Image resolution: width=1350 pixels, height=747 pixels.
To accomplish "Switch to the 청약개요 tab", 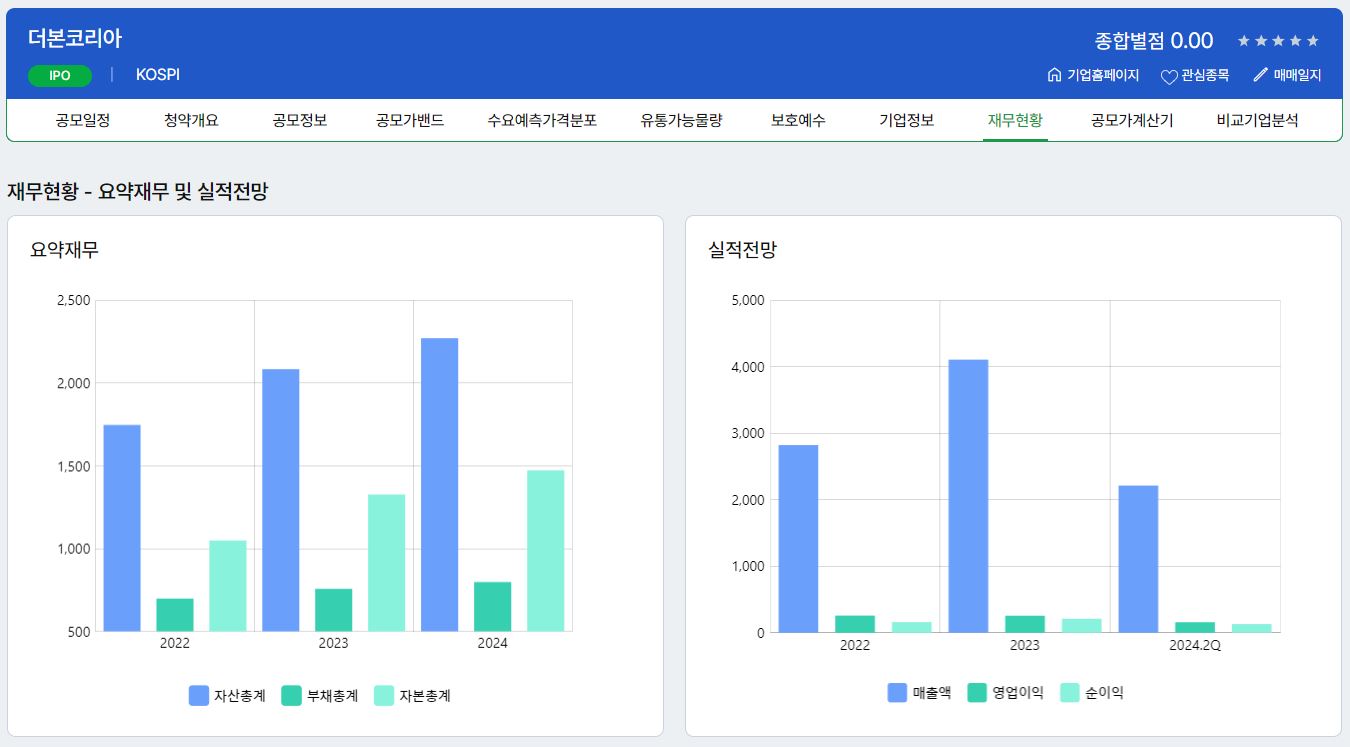I will tap(191, 121).
